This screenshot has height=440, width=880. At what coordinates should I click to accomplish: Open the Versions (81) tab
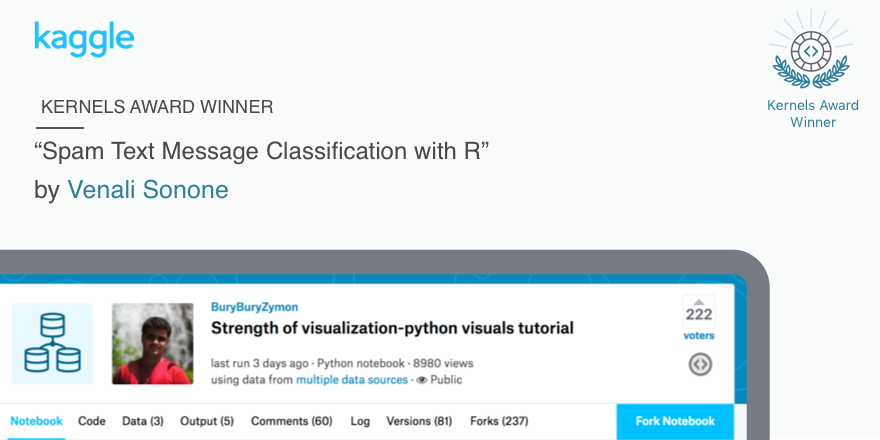[x=419, y=421]
